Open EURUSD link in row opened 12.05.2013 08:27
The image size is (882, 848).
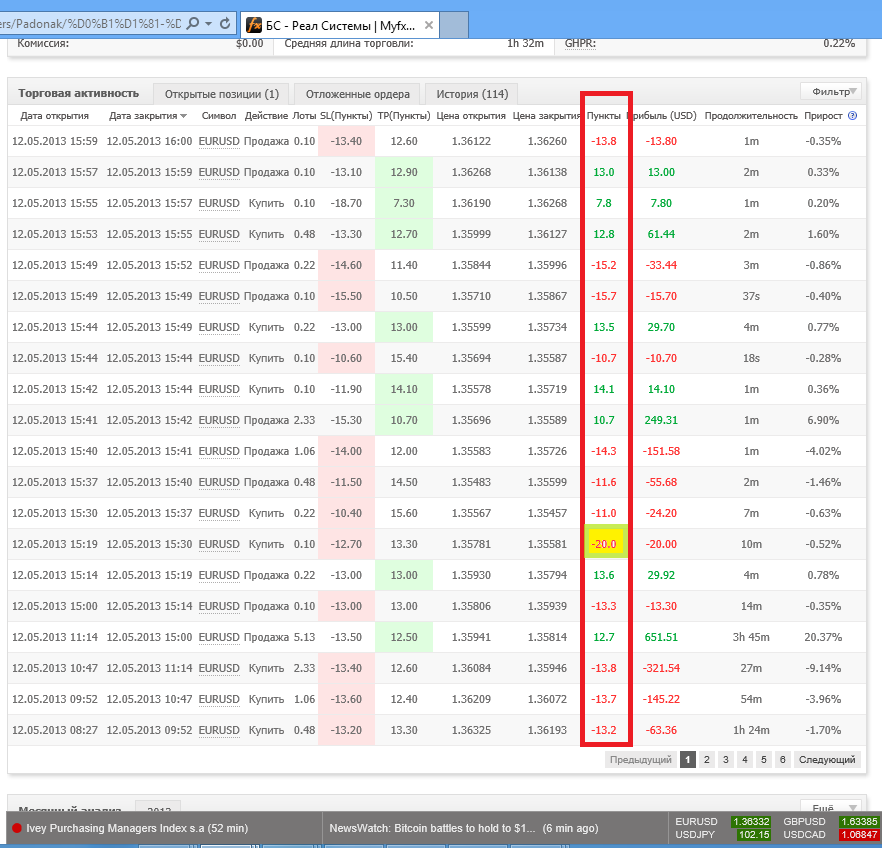219,730
